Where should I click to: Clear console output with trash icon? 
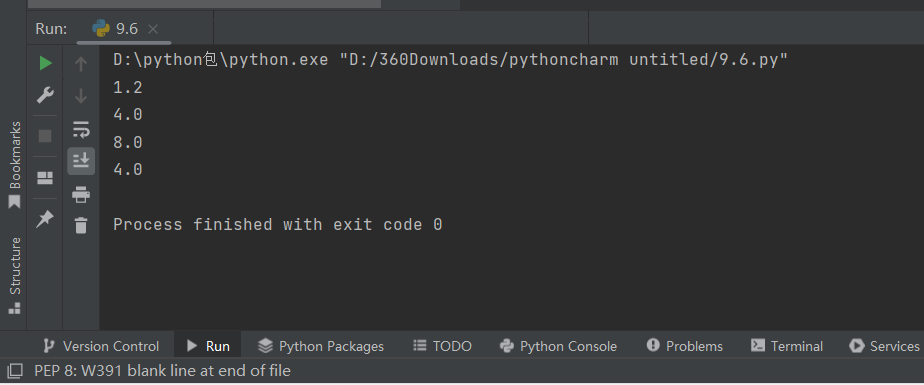[x=81, y=225]
